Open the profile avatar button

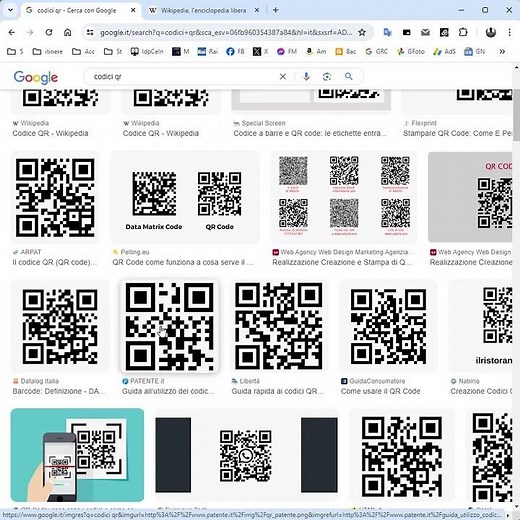click(491, 32)
